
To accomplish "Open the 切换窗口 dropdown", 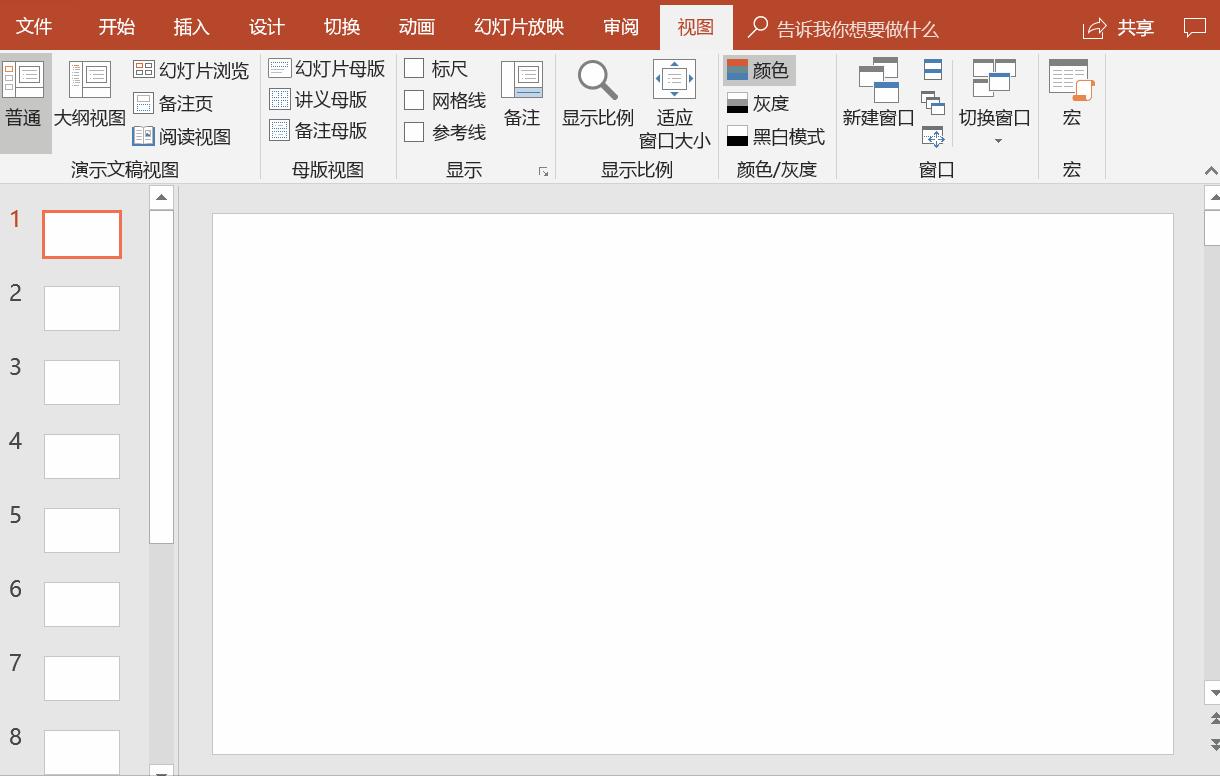I will tap(994, 99).
